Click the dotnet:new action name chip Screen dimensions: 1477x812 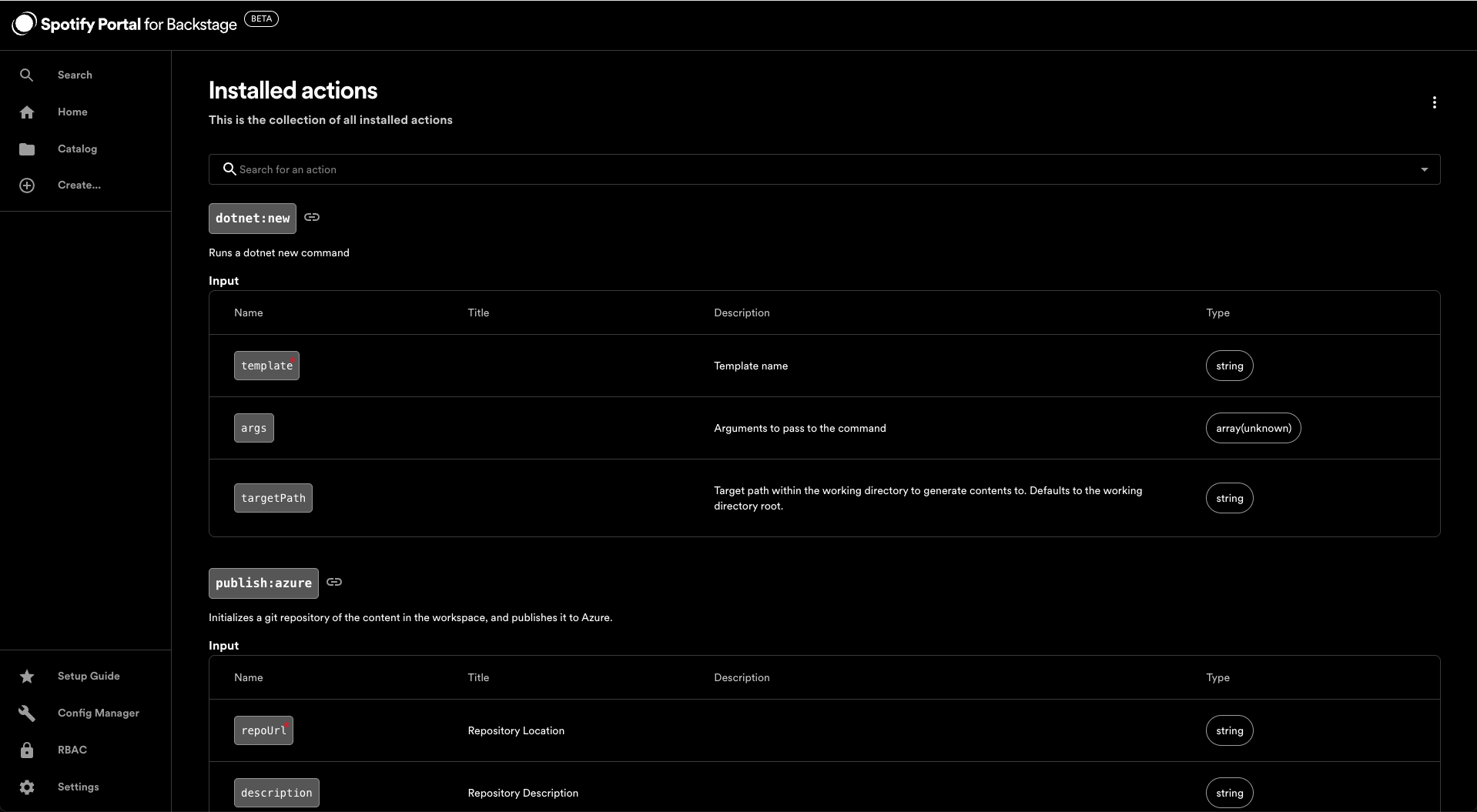coord(253,219)
